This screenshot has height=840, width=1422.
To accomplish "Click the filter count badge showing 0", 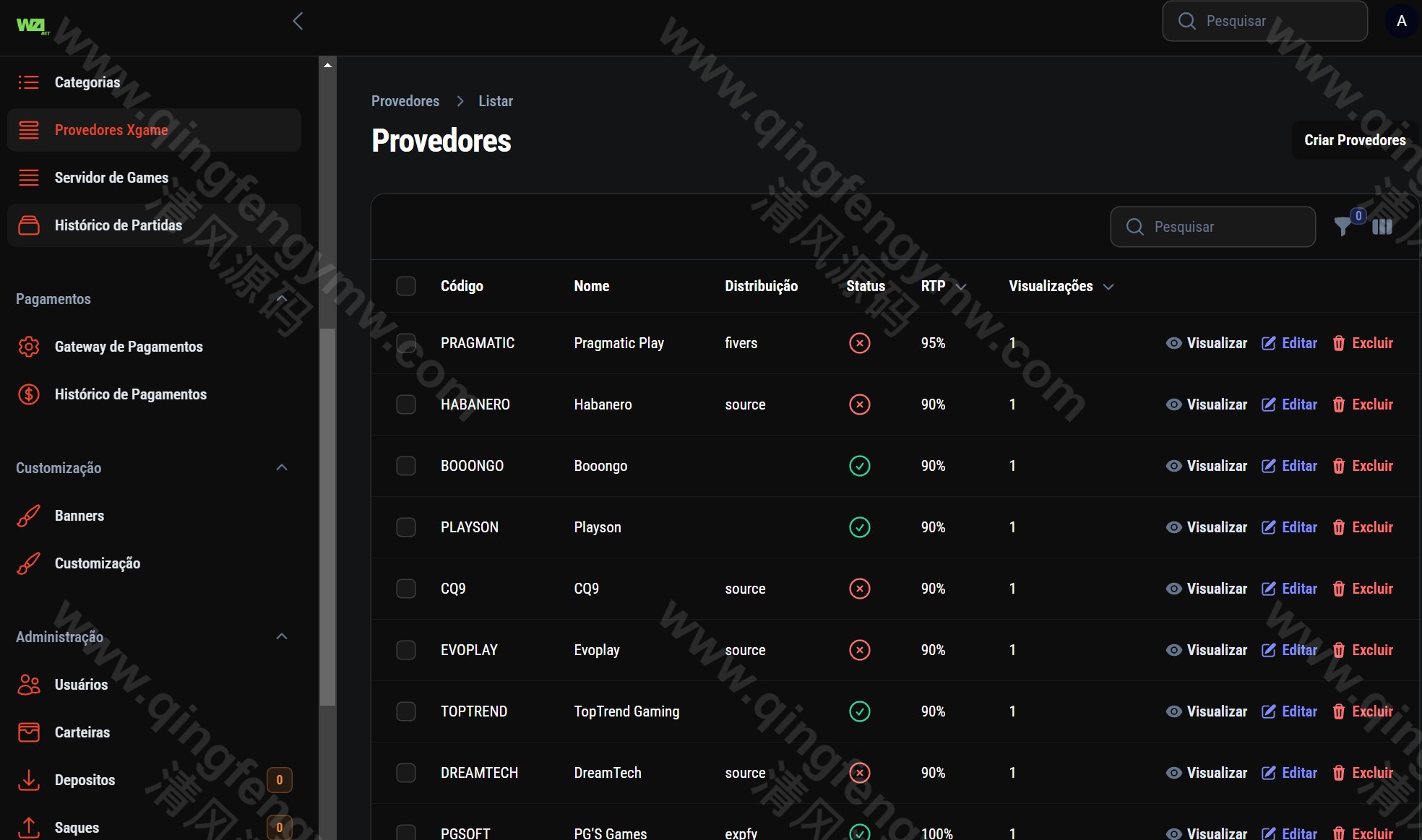I will [x=1358, y=215].
